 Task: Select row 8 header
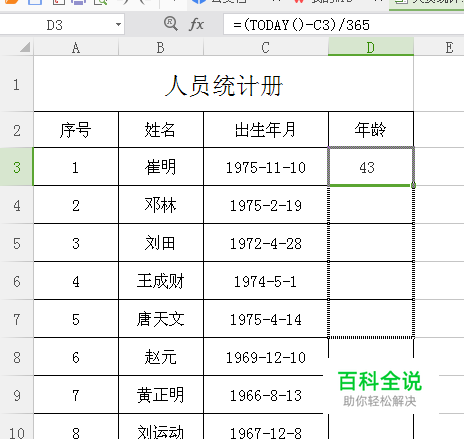point(16,357)
